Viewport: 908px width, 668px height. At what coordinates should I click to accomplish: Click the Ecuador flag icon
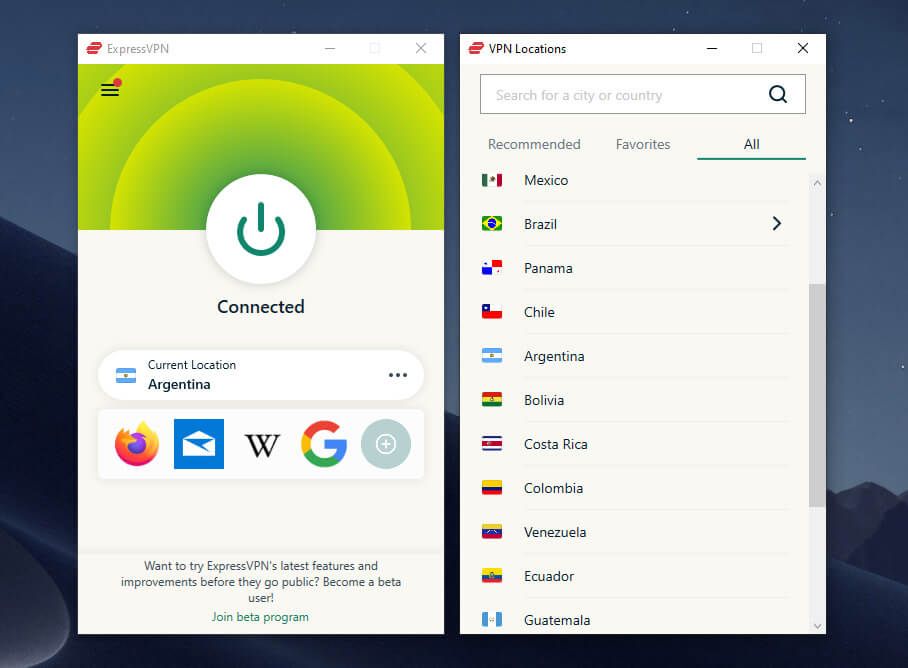pyautogui.click(x=492, y=575)
